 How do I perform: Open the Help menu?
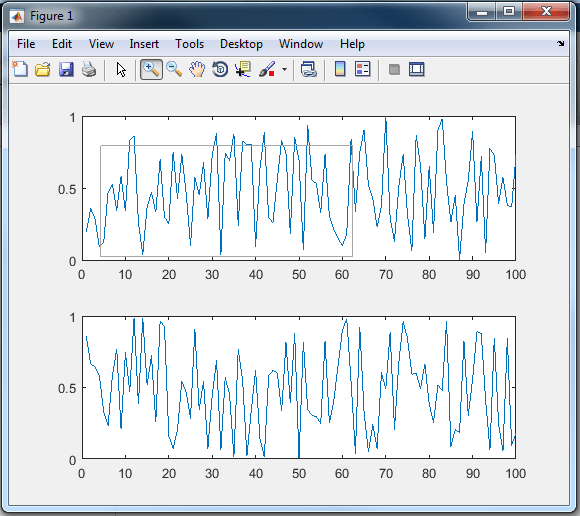(352, 44)
